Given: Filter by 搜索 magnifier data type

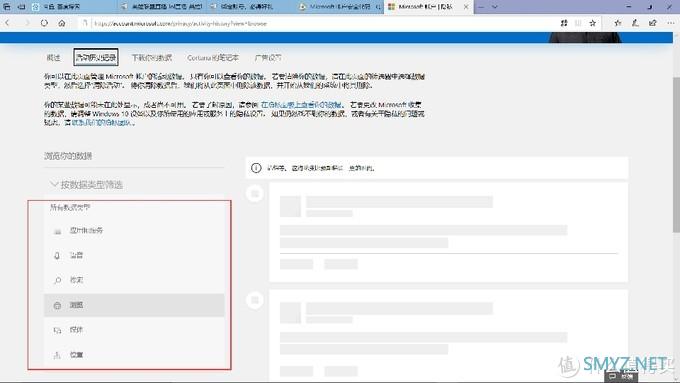Looking at the screenshot, I should 134,280.
